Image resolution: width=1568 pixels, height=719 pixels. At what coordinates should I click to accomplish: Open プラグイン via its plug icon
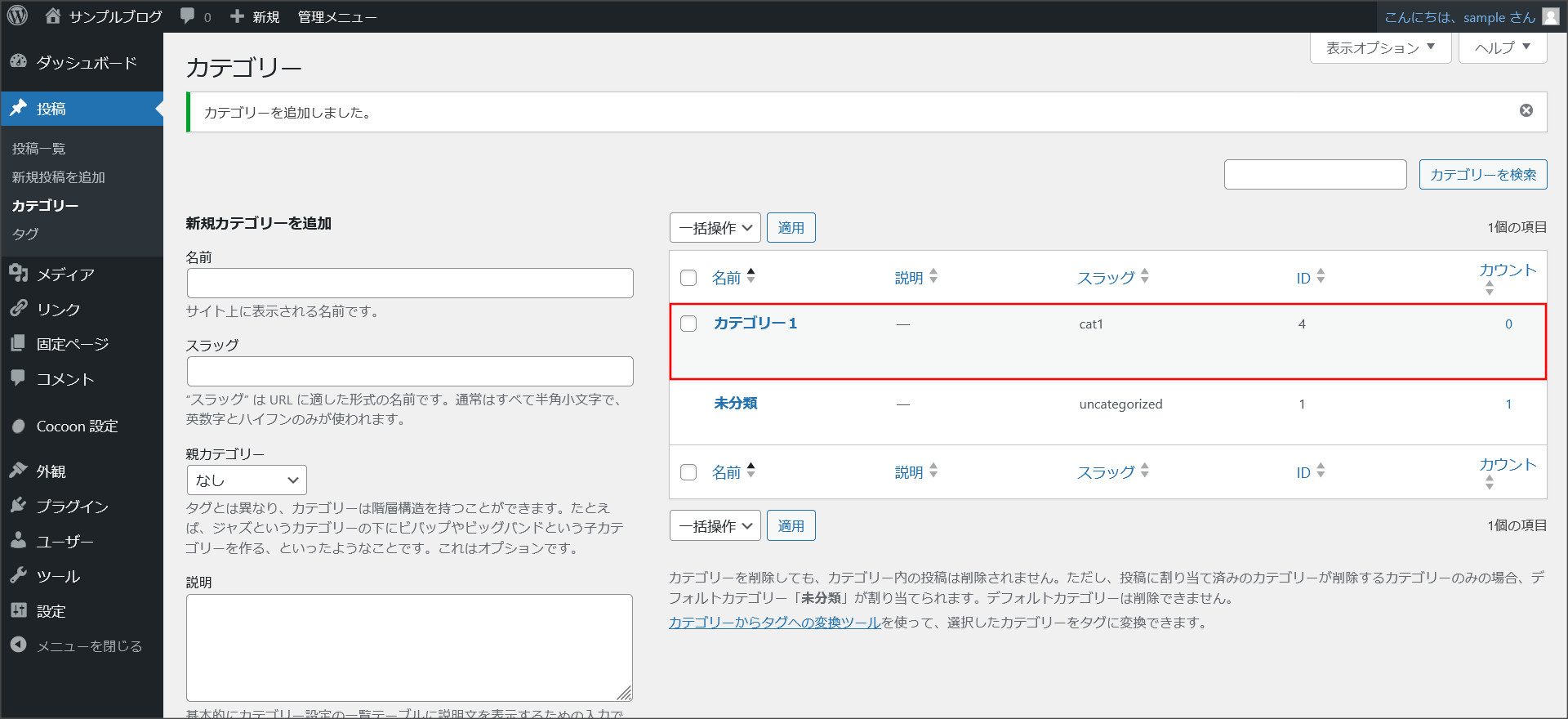[x=19, y=506]
